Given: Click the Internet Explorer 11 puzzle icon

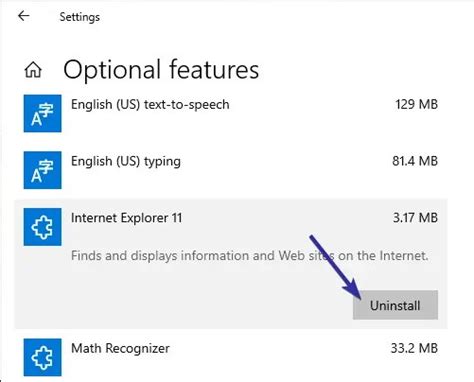Looking at the screenshot, I should [x=42, y=227].
